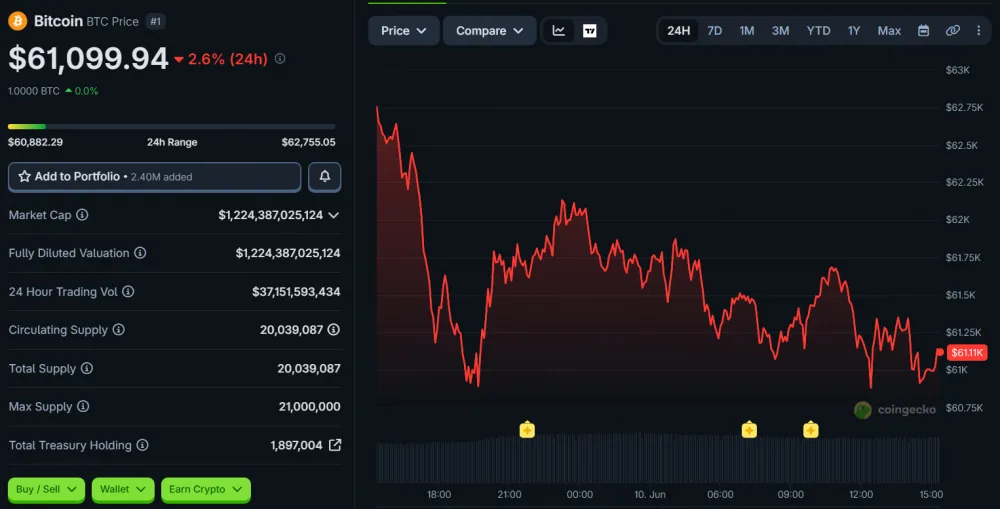Open the Price dropdown
1000x509 pixels.
coord(404,31)
